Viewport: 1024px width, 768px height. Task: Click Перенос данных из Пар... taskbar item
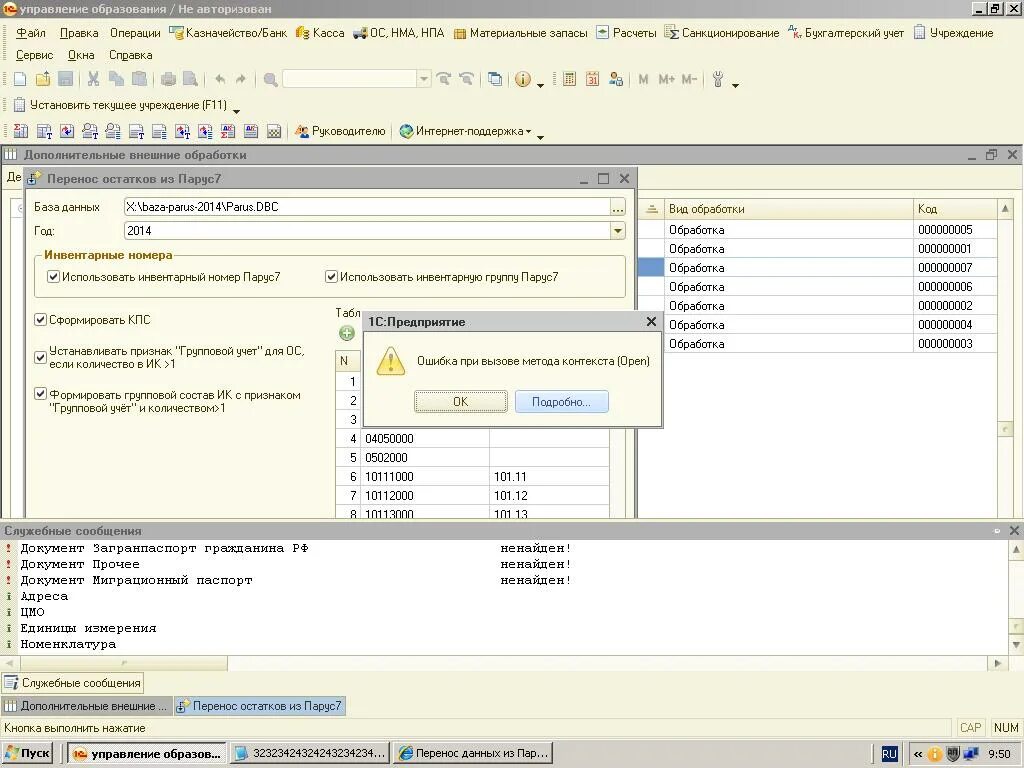pos(473,753)
